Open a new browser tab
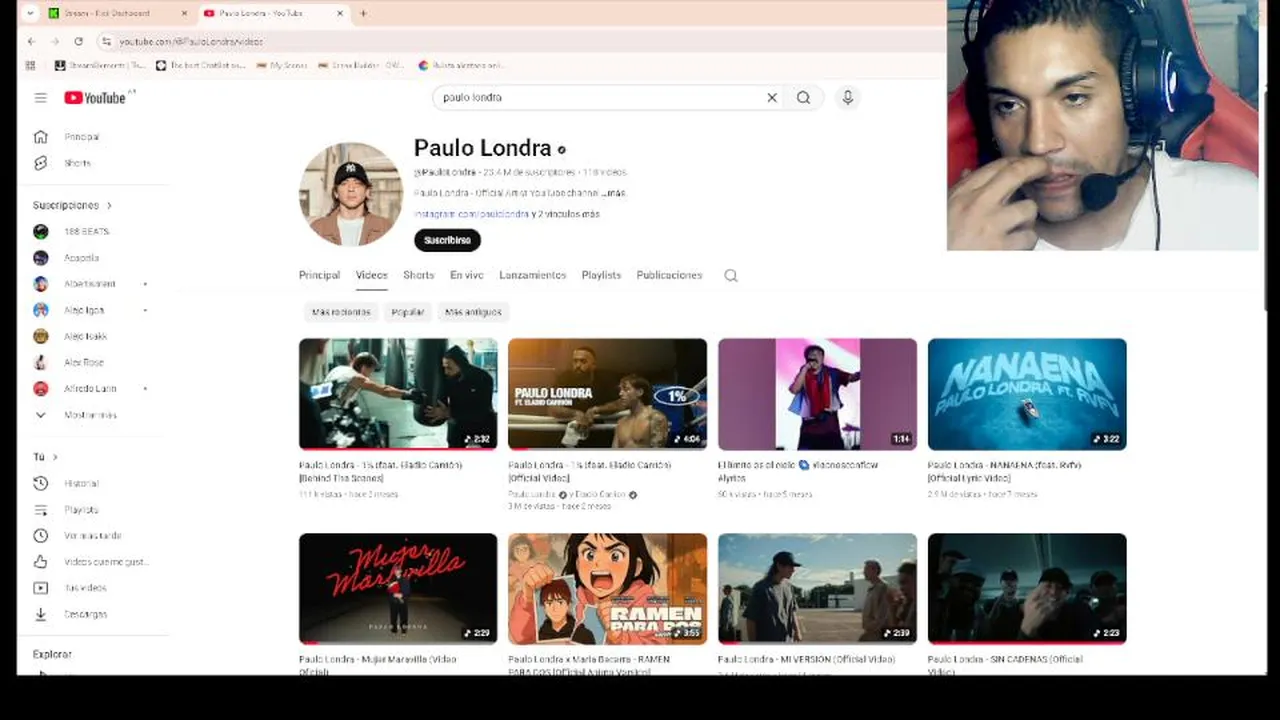The height and width of the screenshot is (720, 1280). pyautogui.click(x=363, y=13)
